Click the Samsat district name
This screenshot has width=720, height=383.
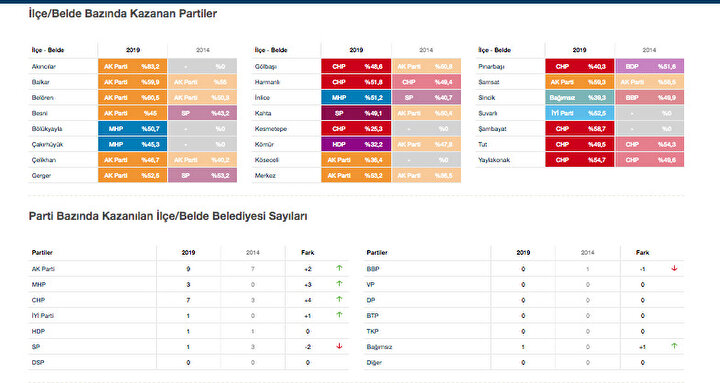(x=489, y=82)
